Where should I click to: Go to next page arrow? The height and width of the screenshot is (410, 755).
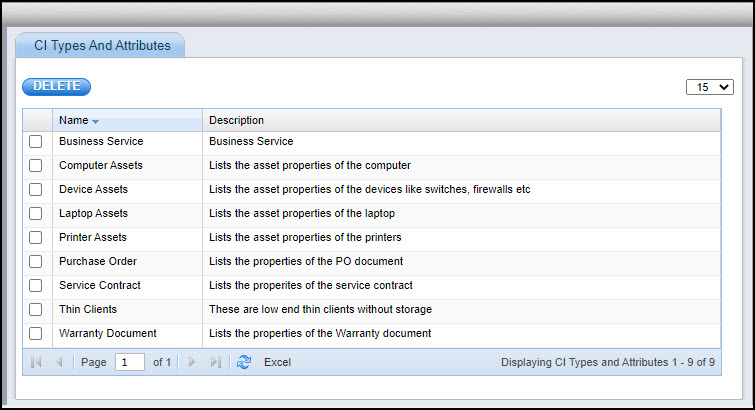pos(192,362)
